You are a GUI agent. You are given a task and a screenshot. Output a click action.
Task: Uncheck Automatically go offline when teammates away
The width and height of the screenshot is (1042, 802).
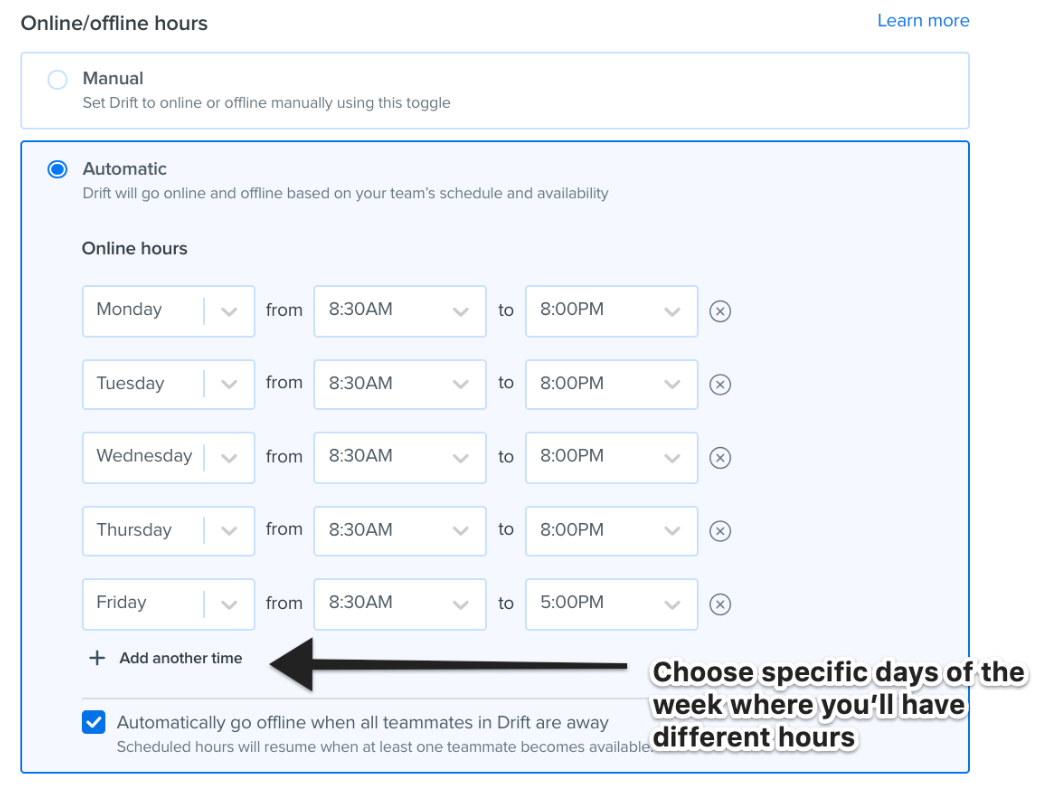click(94, 722)
